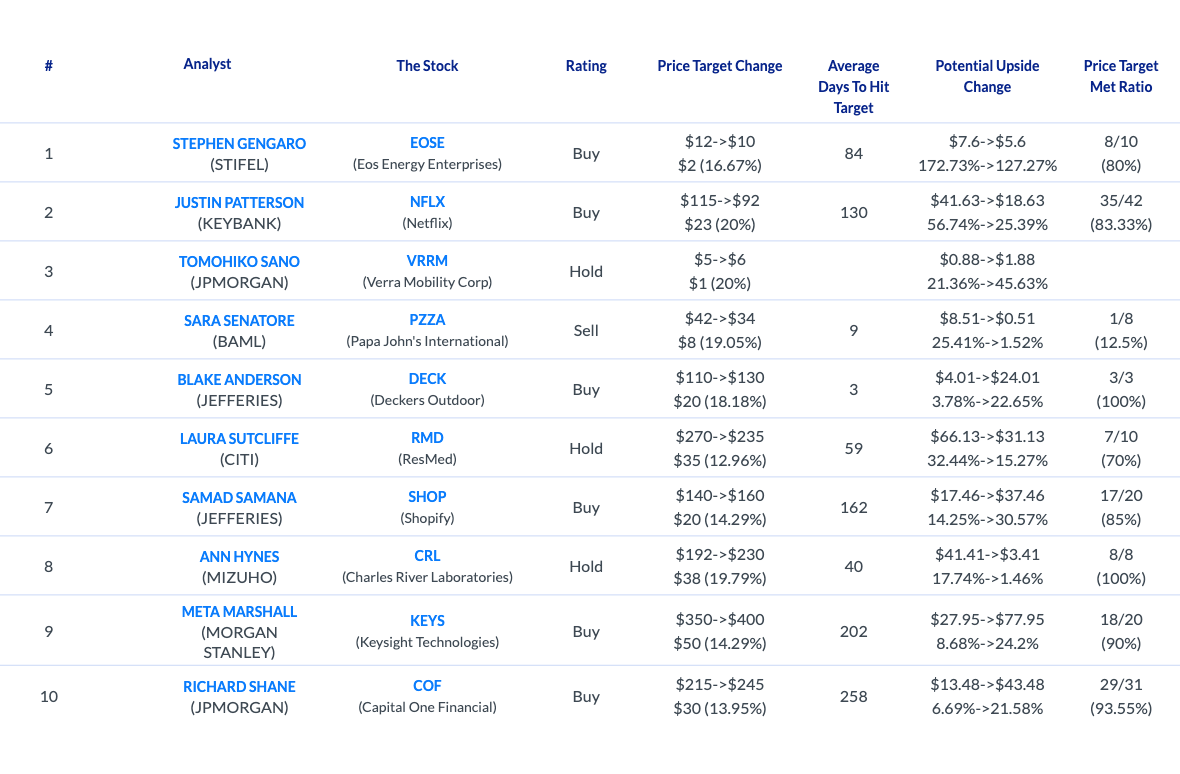Click the 1/8 (12.5%) met ratio cell
The height and width of the screenshot is (774, 1180).
pos(1121,330)
